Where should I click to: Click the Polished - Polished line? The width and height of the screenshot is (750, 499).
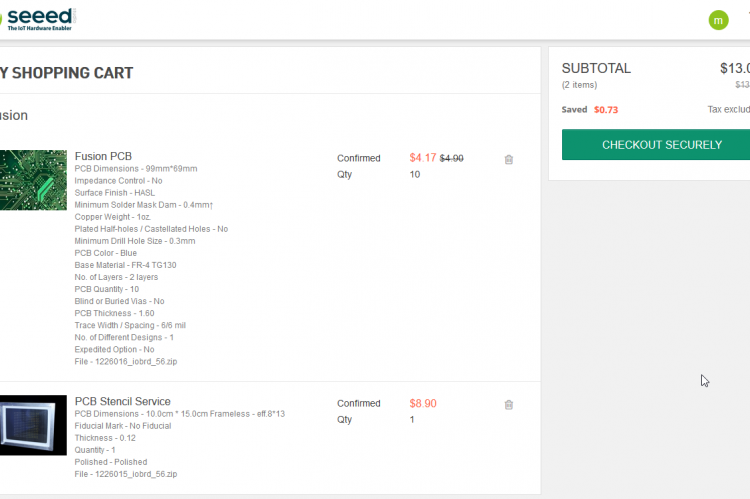tap(111, 462)
